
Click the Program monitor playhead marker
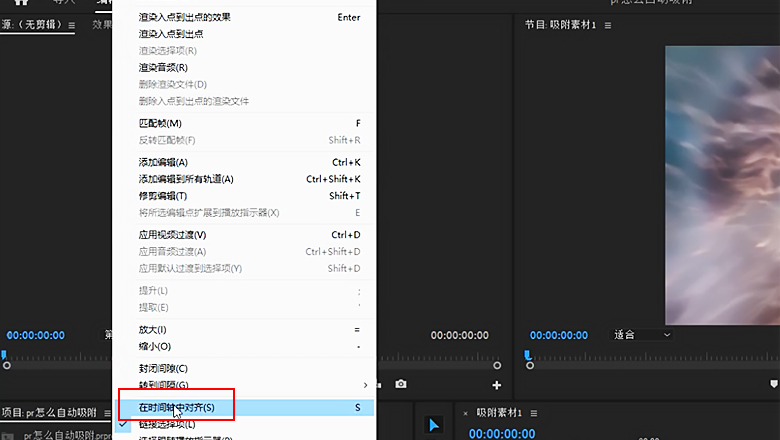coord(527,355)
